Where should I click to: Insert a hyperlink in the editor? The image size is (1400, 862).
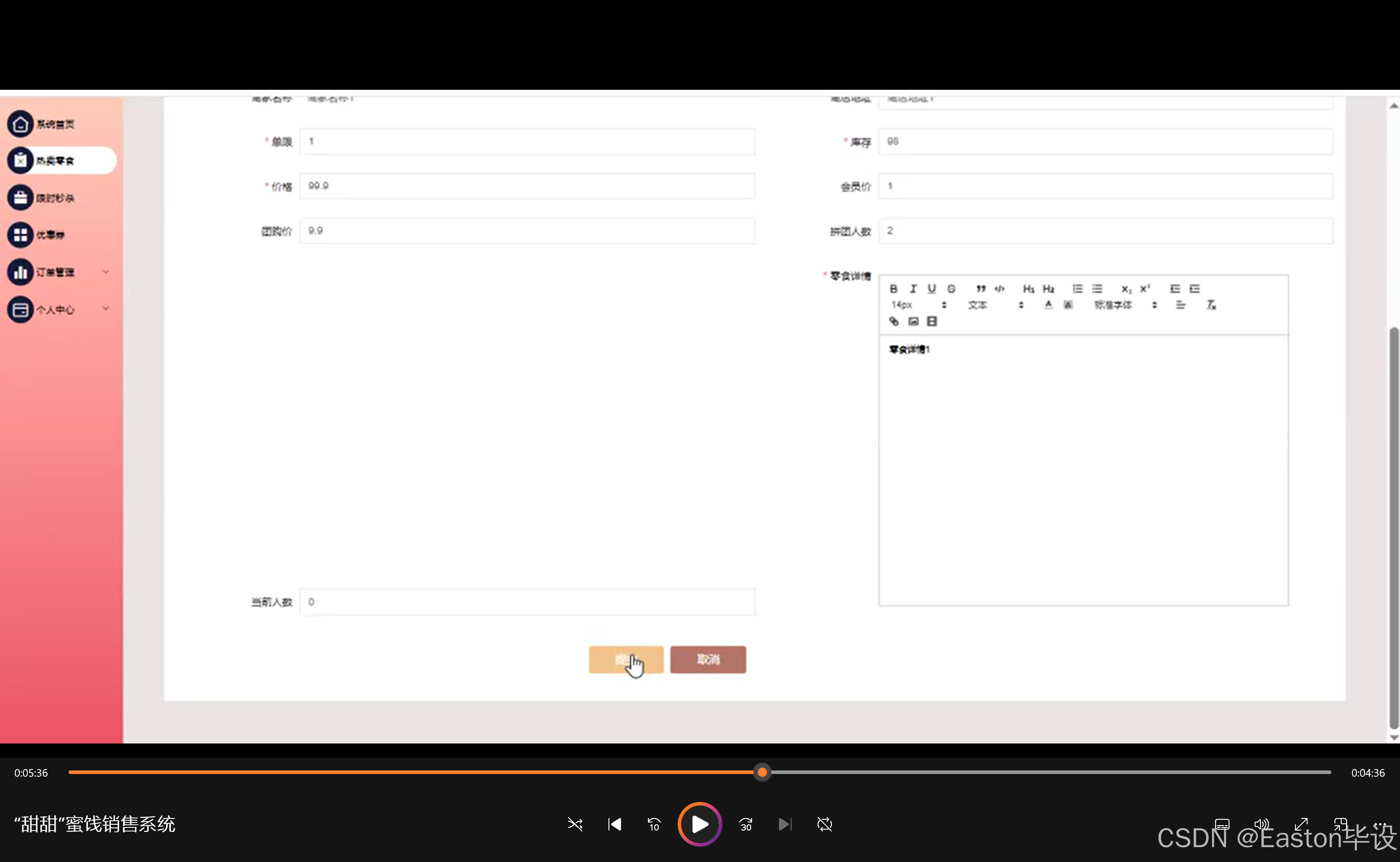point(893,321)
